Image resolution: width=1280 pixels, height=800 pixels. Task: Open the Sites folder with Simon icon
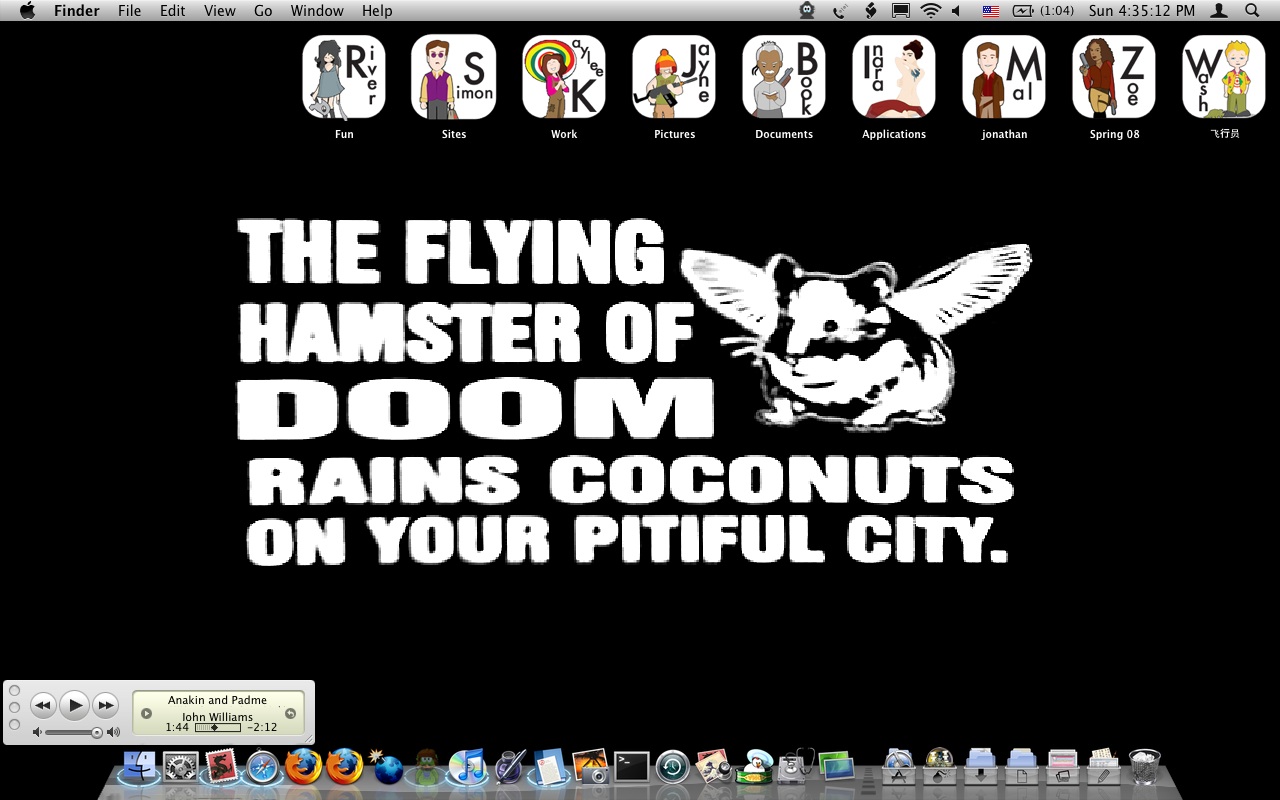tap(454, 78)
